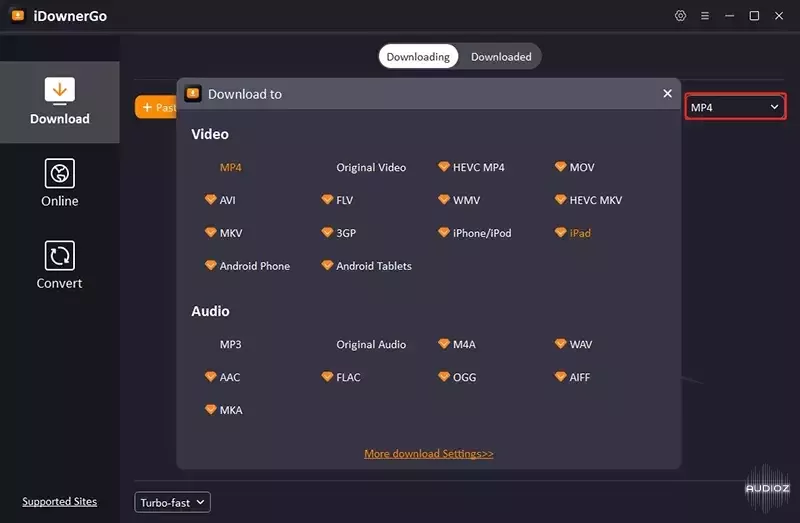
Task: Switch to the Downloading tab
Action: pyautogui.click(x=418, y=57)
